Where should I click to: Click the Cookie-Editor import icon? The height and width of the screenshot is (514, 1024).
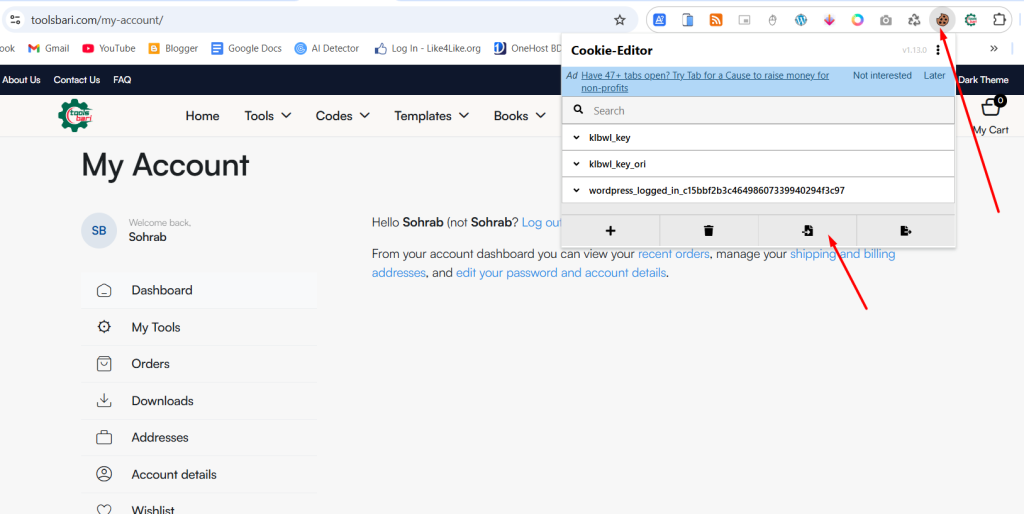[807, 231]
